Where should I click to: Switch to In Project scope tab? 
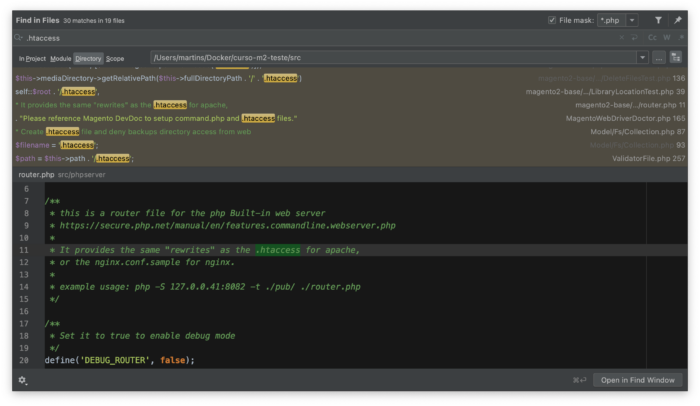[32, 59]
